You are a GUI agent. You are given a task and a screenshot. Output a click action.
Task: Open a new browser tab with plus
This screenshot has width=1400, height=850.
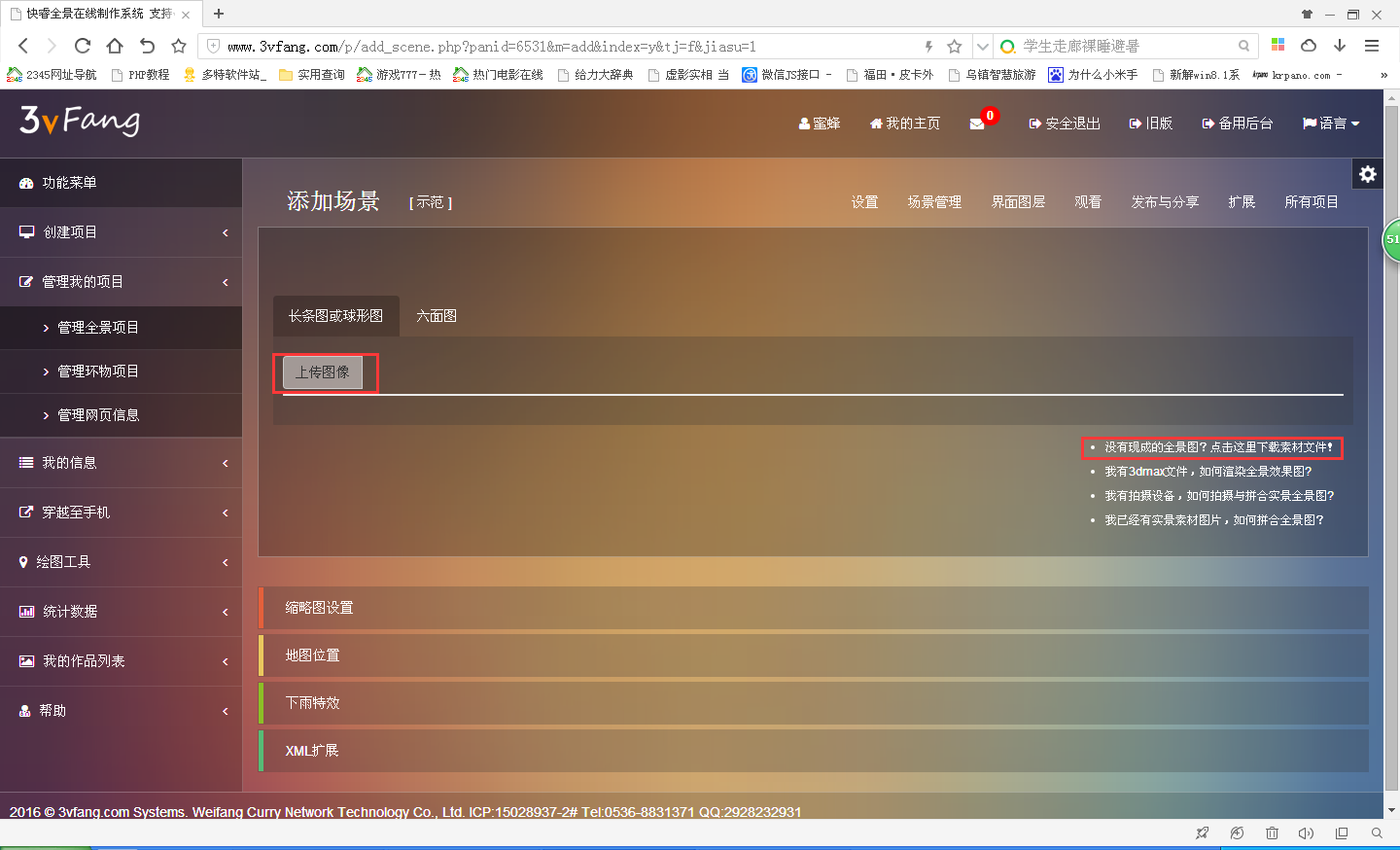click(x=219, y=14)
